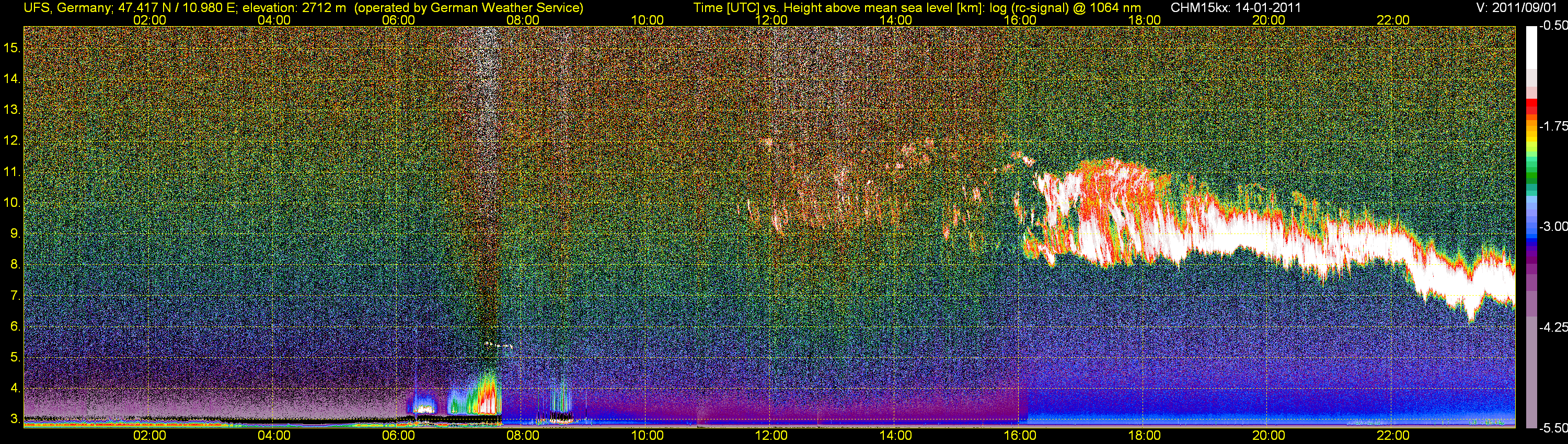Screen dimensions: 1568x444
Task: Click the white top segment of the colorbar
Action: click(x=1531, y=48)
